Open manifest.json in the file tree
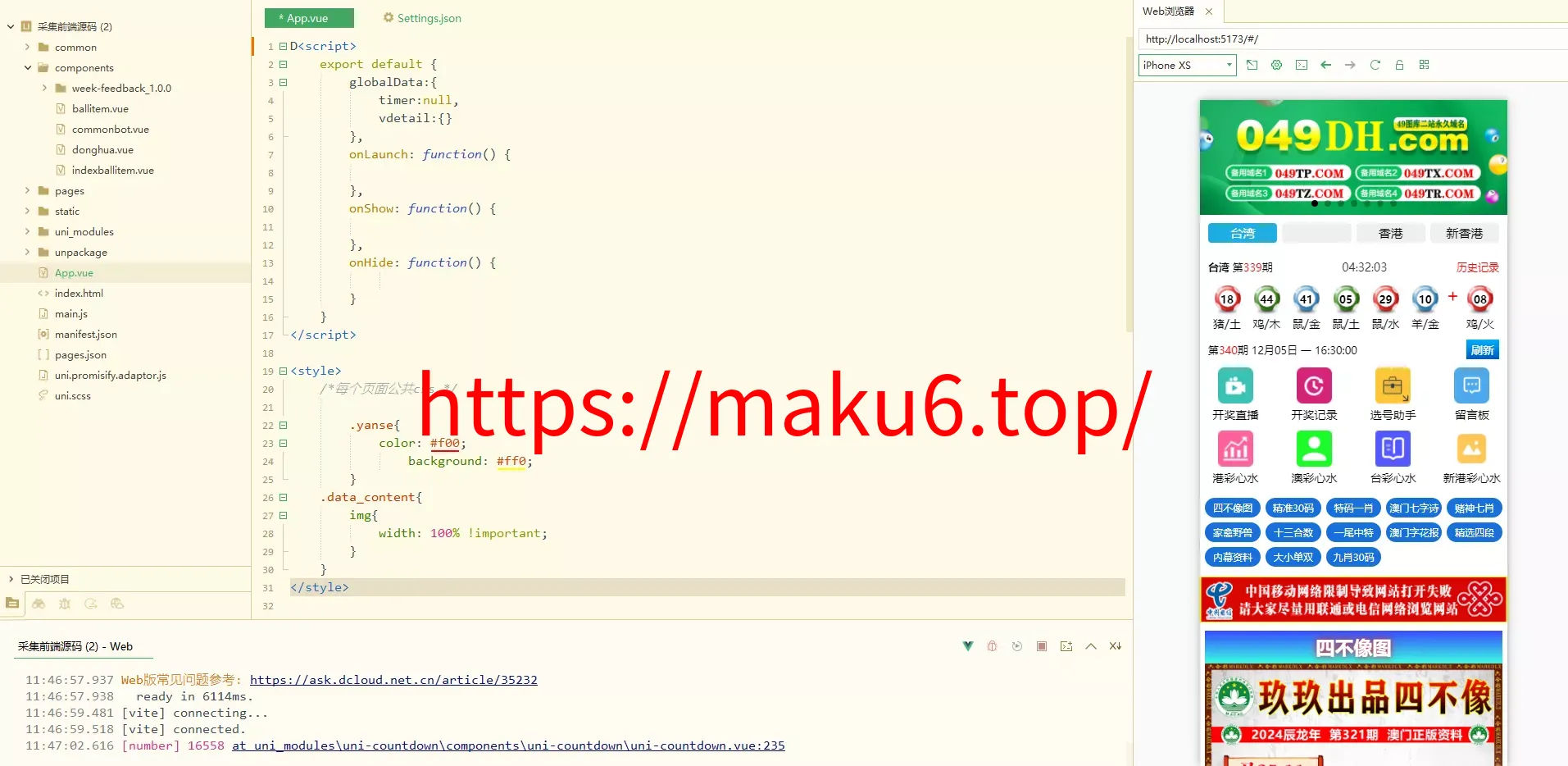This screenshot has height=766, width=1568. coord(86,335)
